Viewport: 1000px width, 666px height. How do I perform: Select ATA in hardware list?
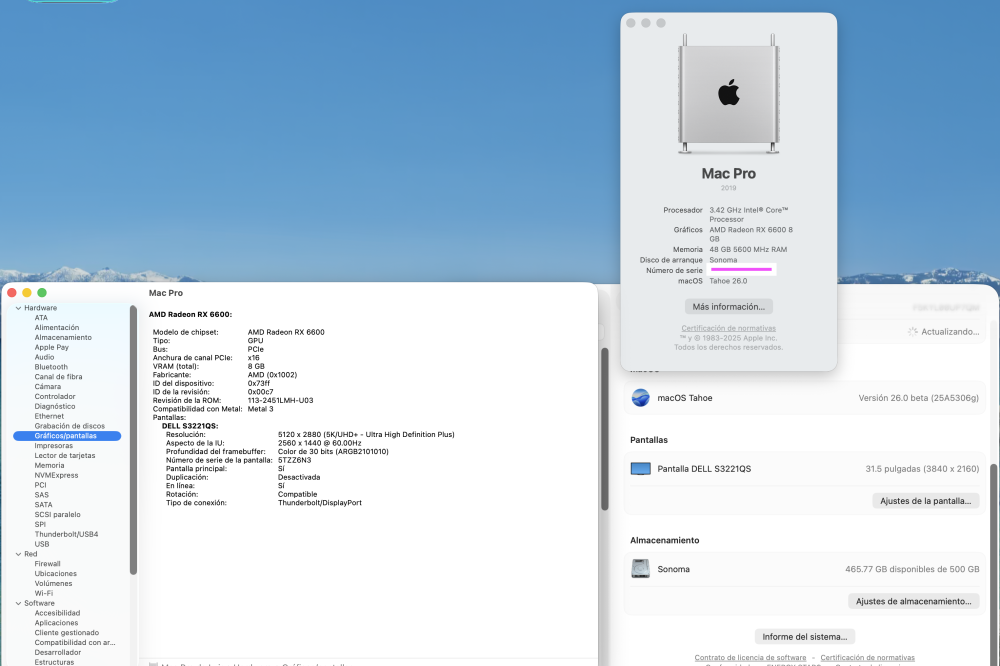click(x=41, y=318)
